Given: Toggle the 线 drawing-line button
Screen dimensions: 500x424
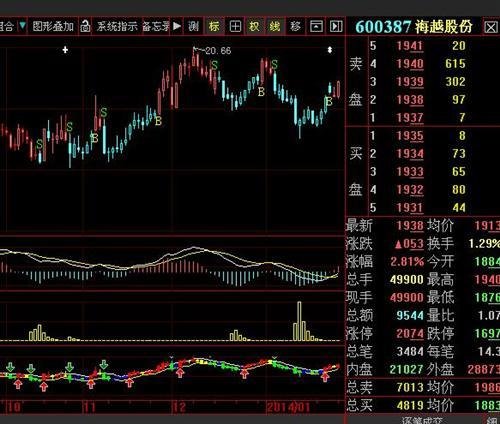Looking at the screenshot, I should click(x=275, y=26).
